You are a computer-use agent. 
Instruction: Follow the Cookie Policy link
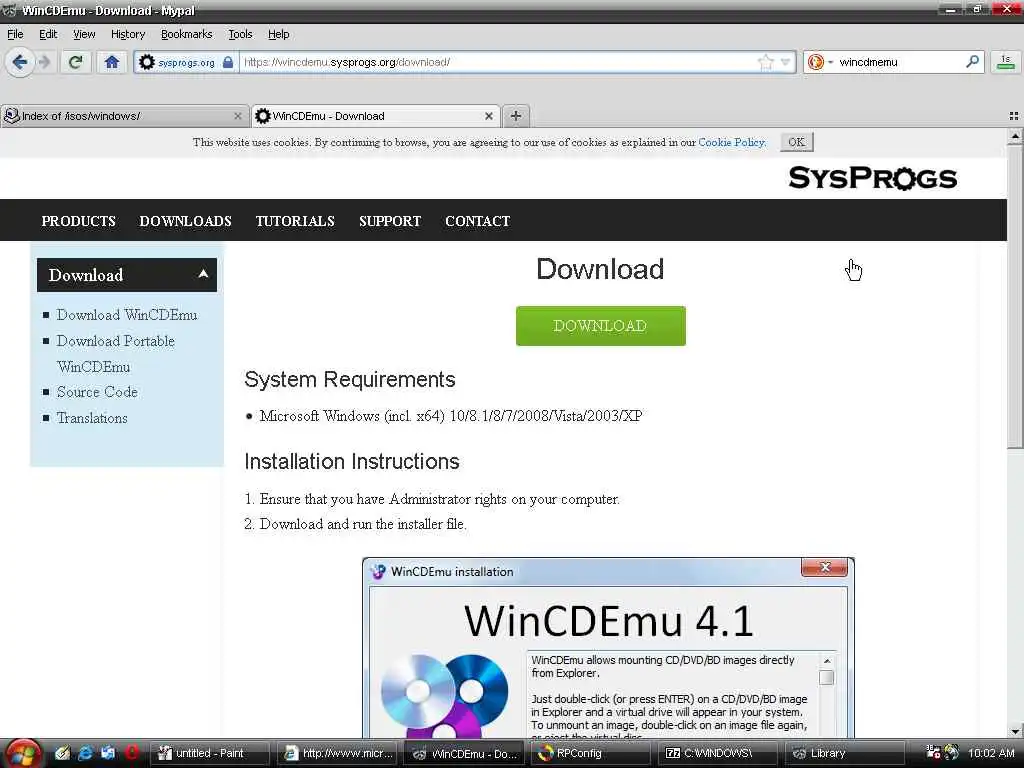point(731,142)
